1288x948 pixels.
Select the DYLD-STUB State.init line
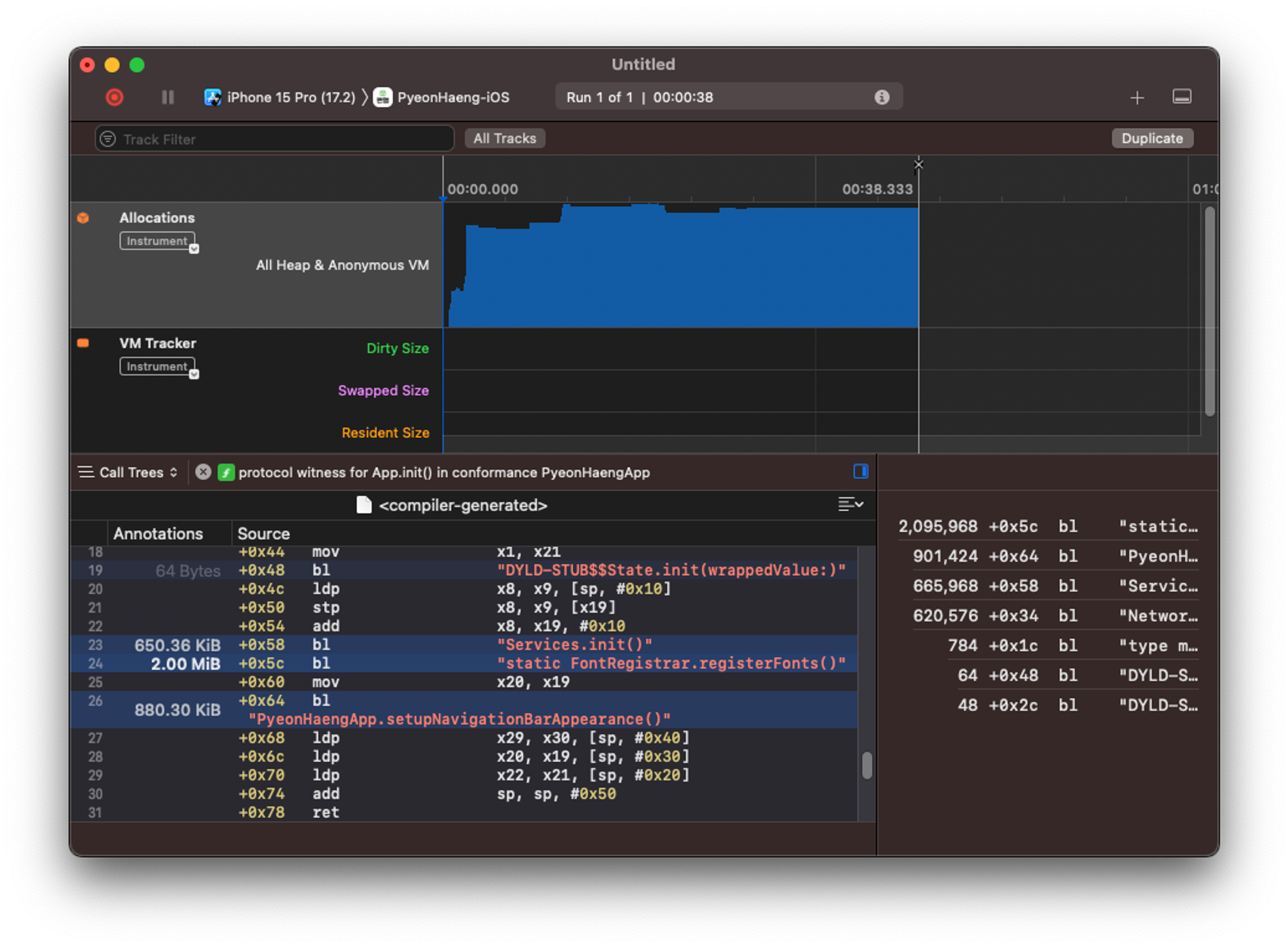click(464, 571)
